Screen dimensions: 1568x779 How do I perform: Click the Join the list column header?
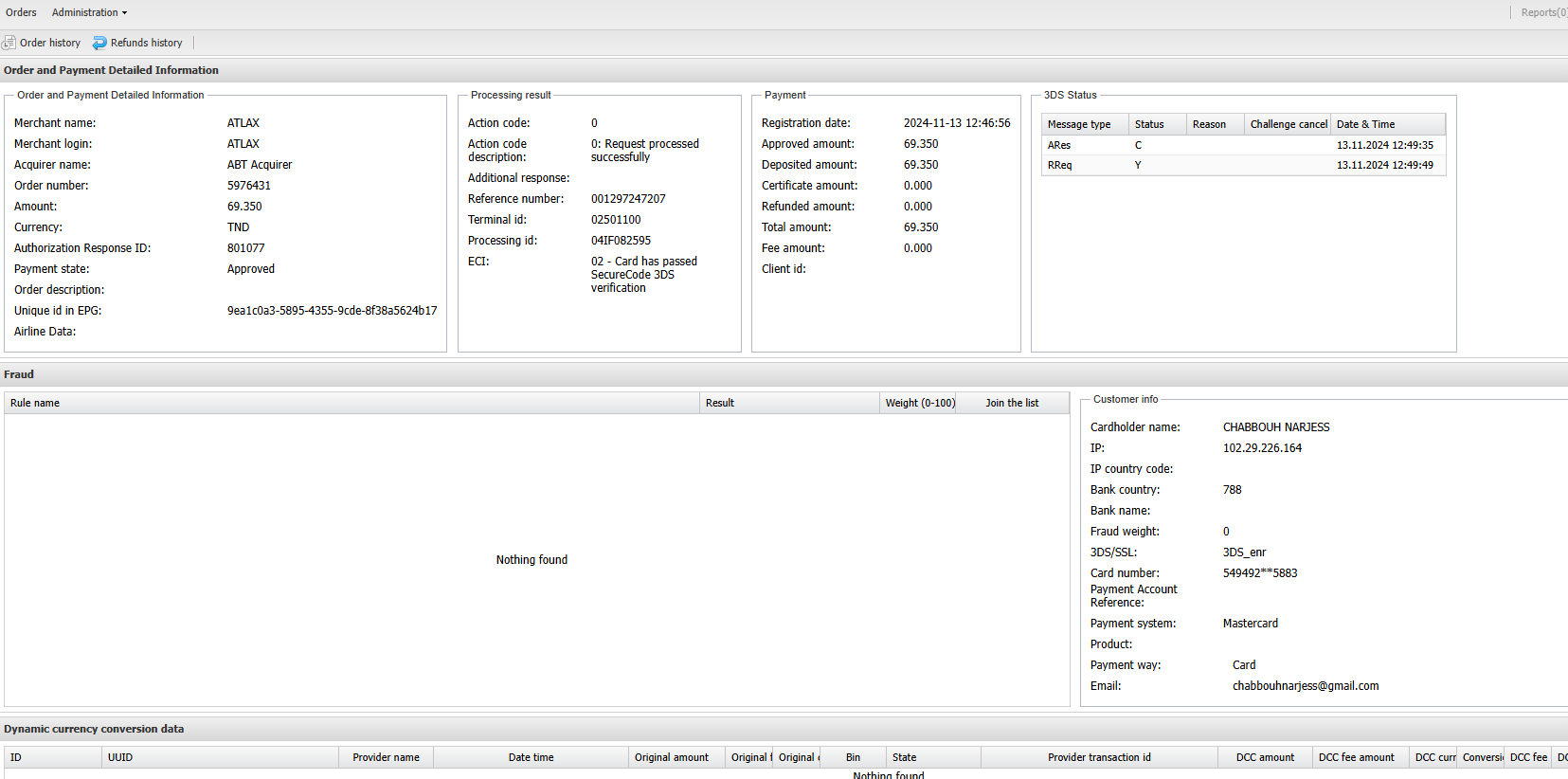tap(1012, 403)
